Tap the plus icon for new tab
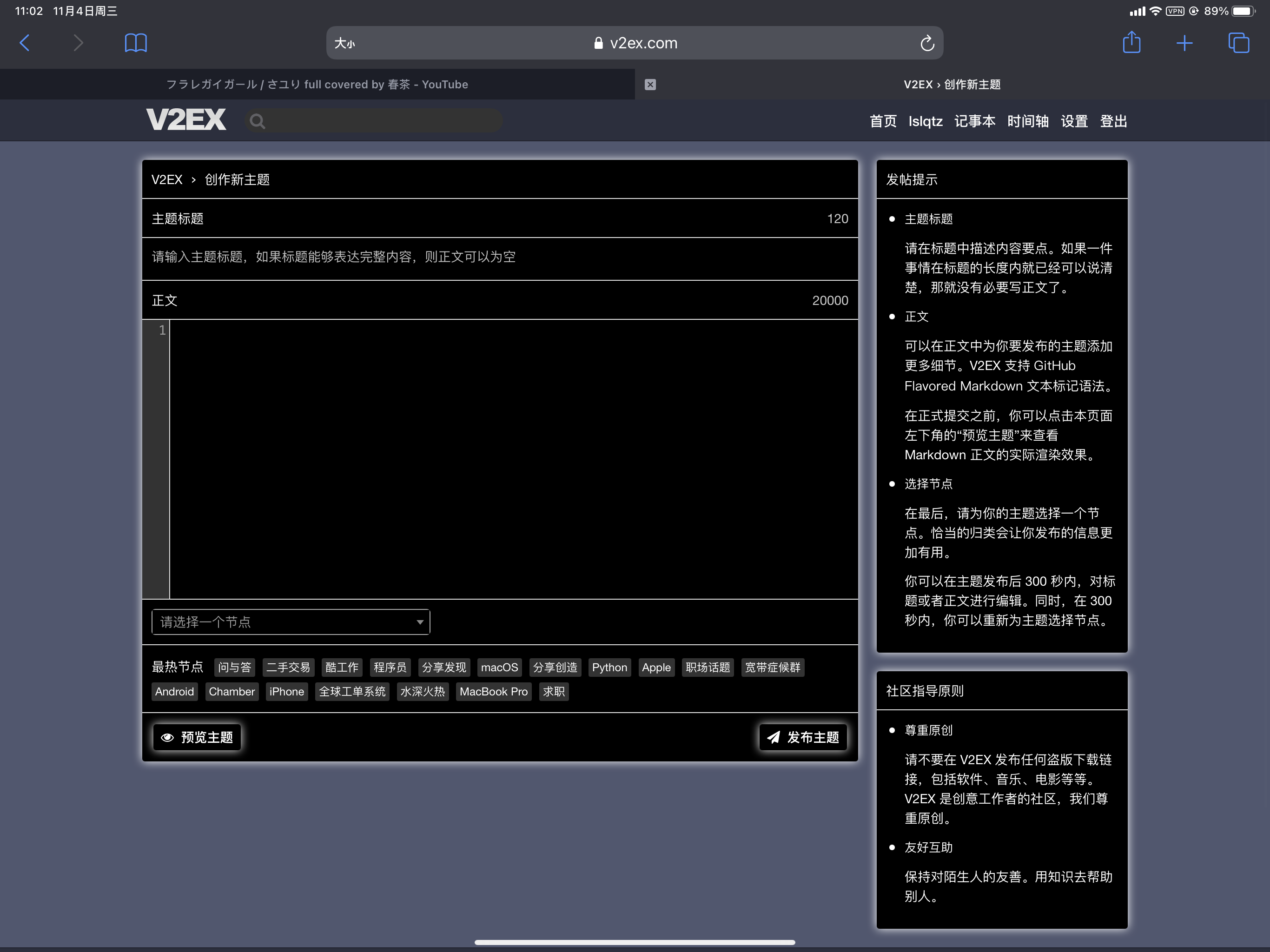This screenshot has width=1270, height=952. coord(1184,43)
